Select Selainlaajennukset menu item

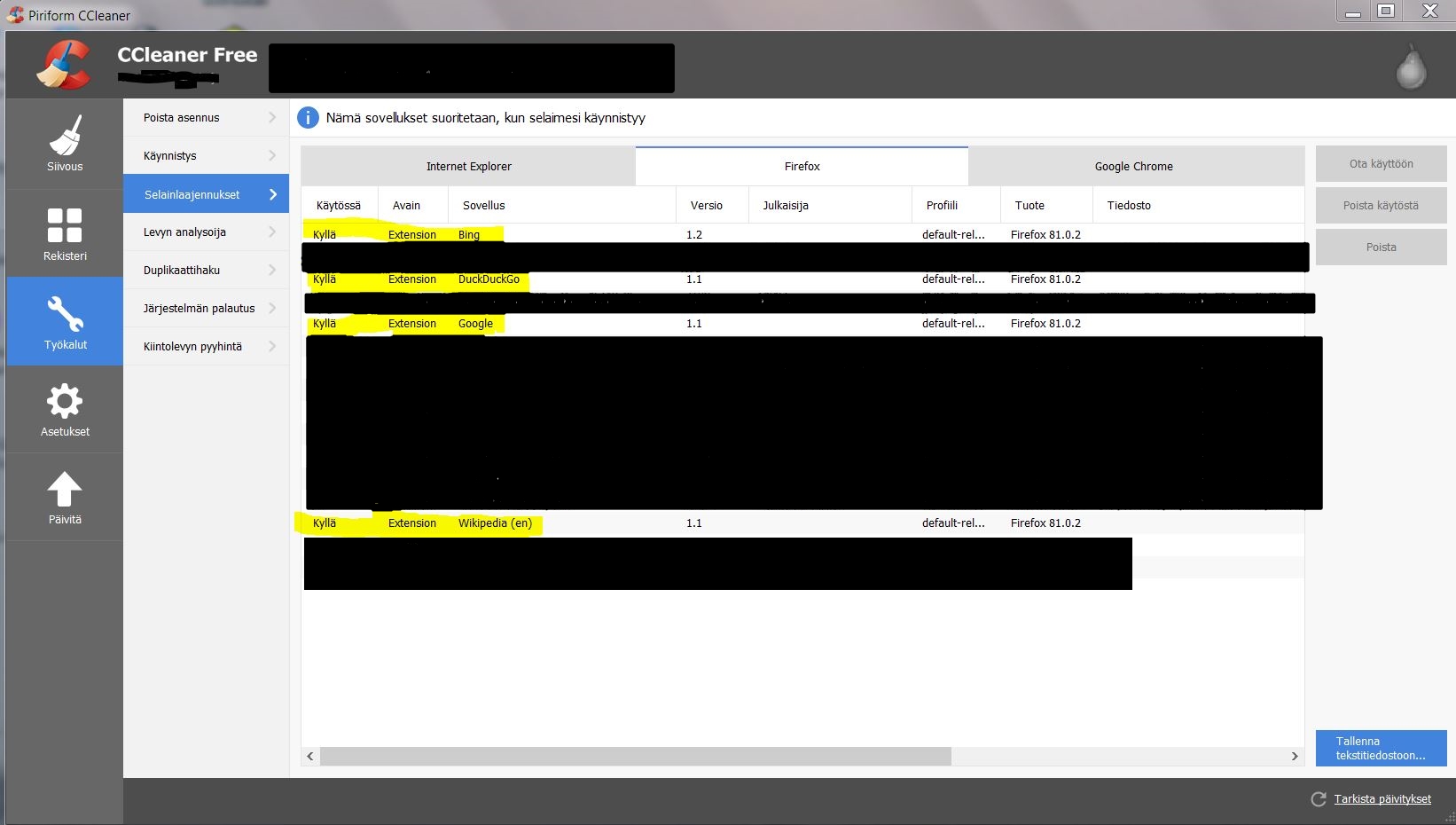206,193
